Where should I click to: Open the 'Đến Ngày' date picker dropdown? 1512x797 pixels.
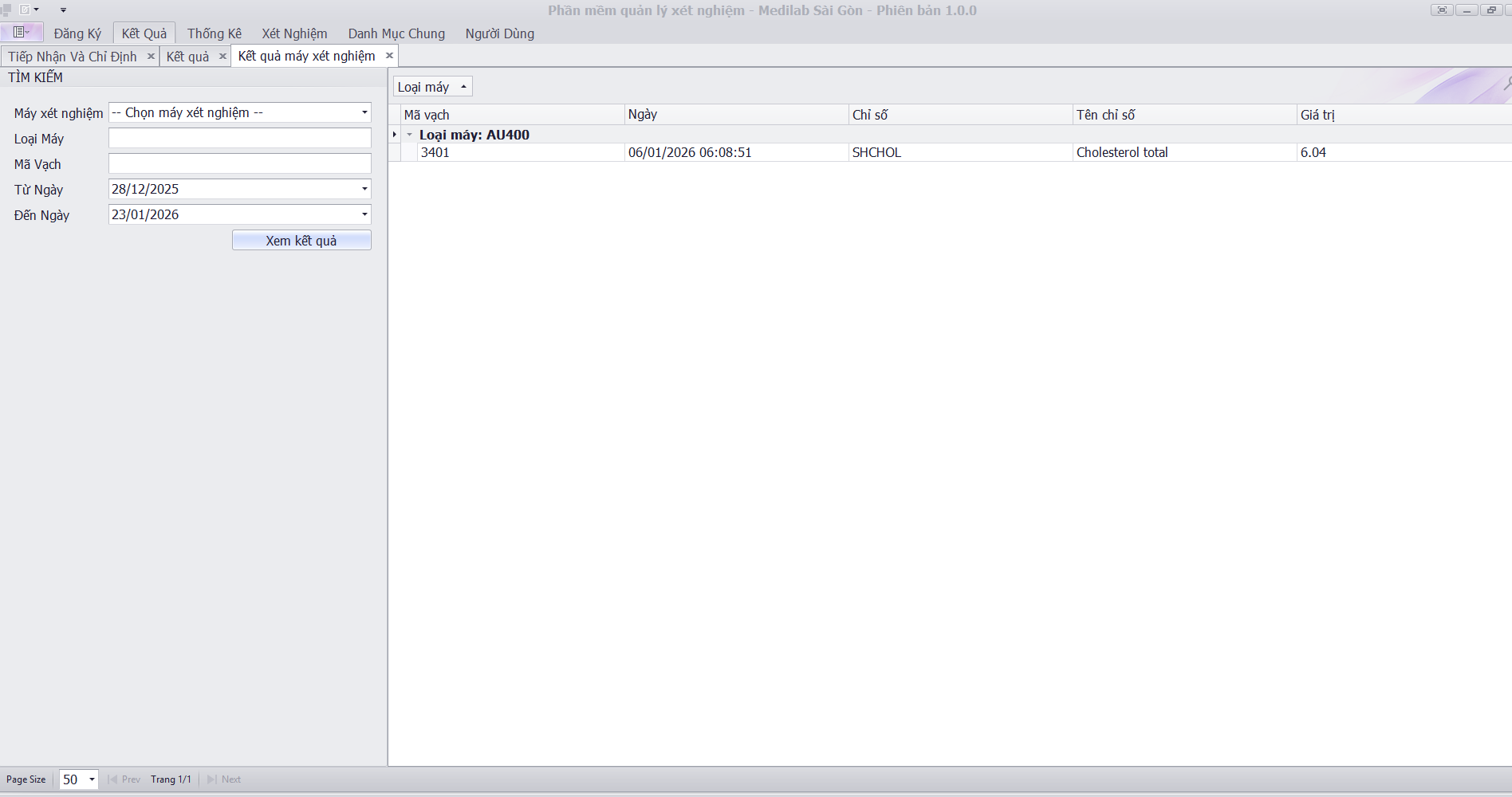tap(364, 214)
